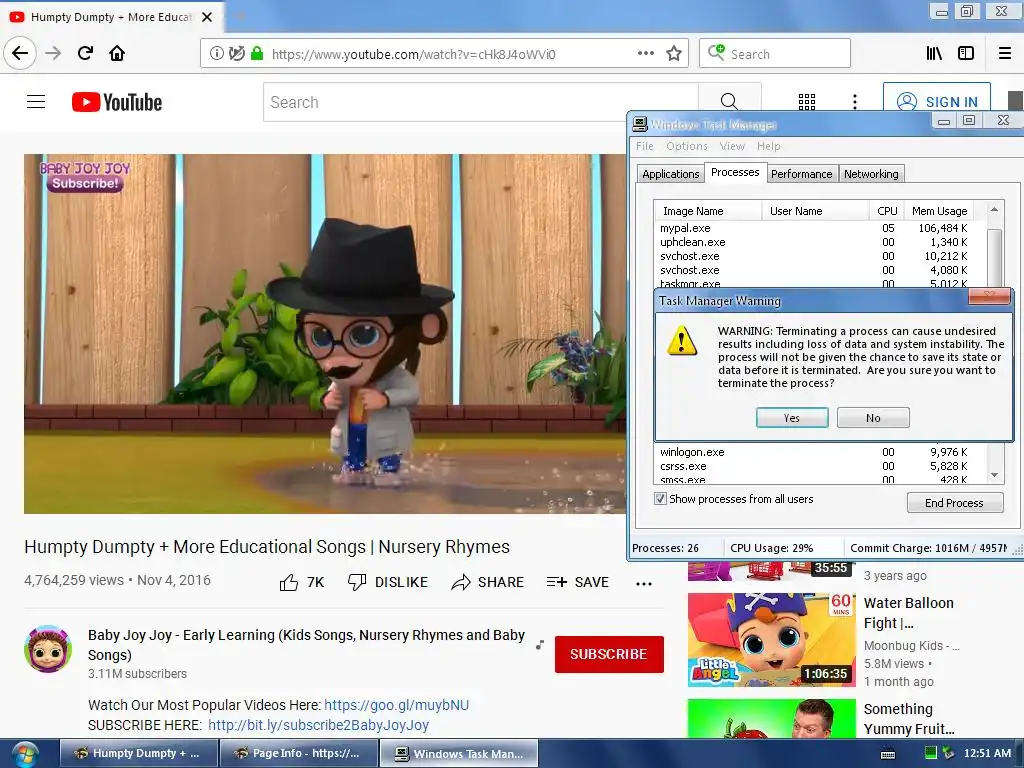Screen dimensions: 1024x768
Task: Open YouTube settings vertical dots icon
Action: coord(855,102)
